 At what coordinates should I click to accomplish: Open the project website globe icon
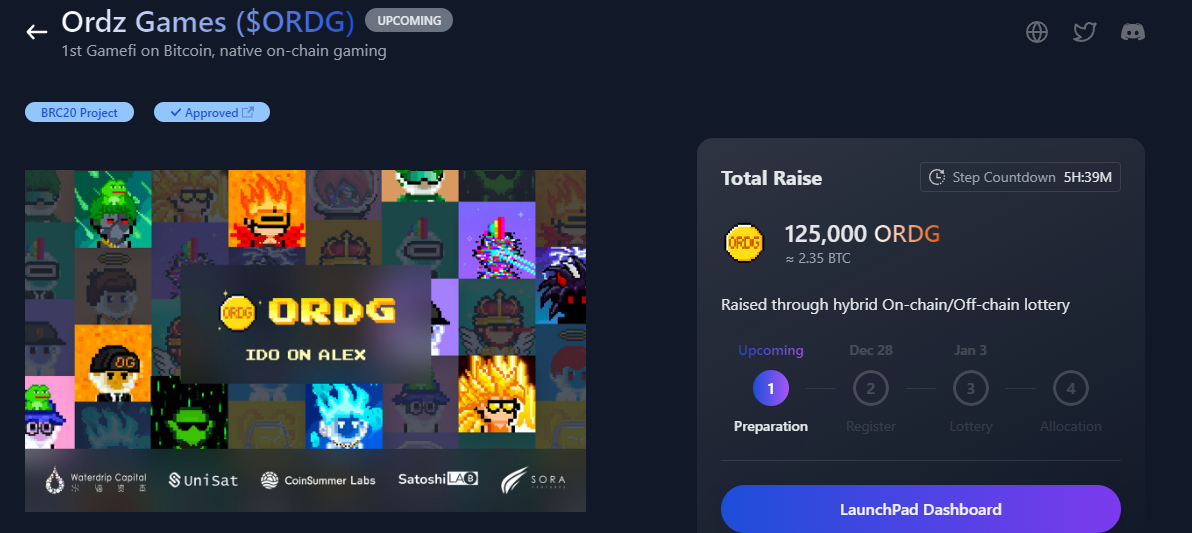tap(1037, 32)
